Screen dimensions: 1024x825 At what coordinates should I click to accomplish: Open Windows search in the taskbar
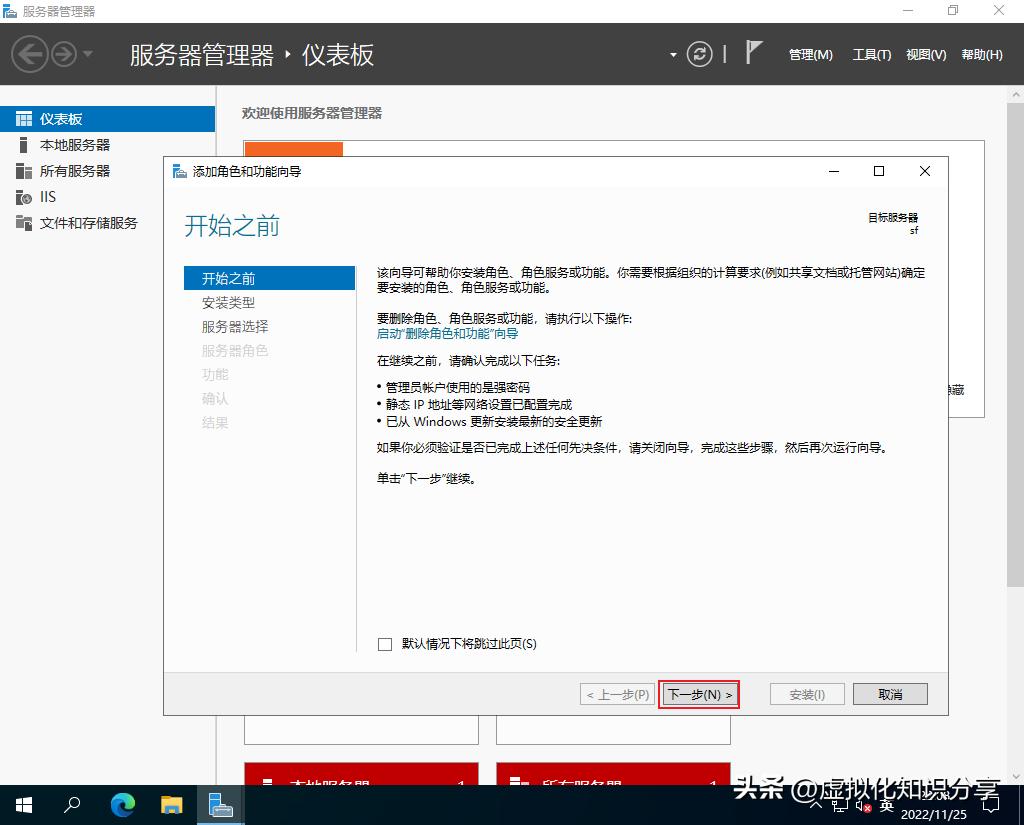(x=71, y=805)
